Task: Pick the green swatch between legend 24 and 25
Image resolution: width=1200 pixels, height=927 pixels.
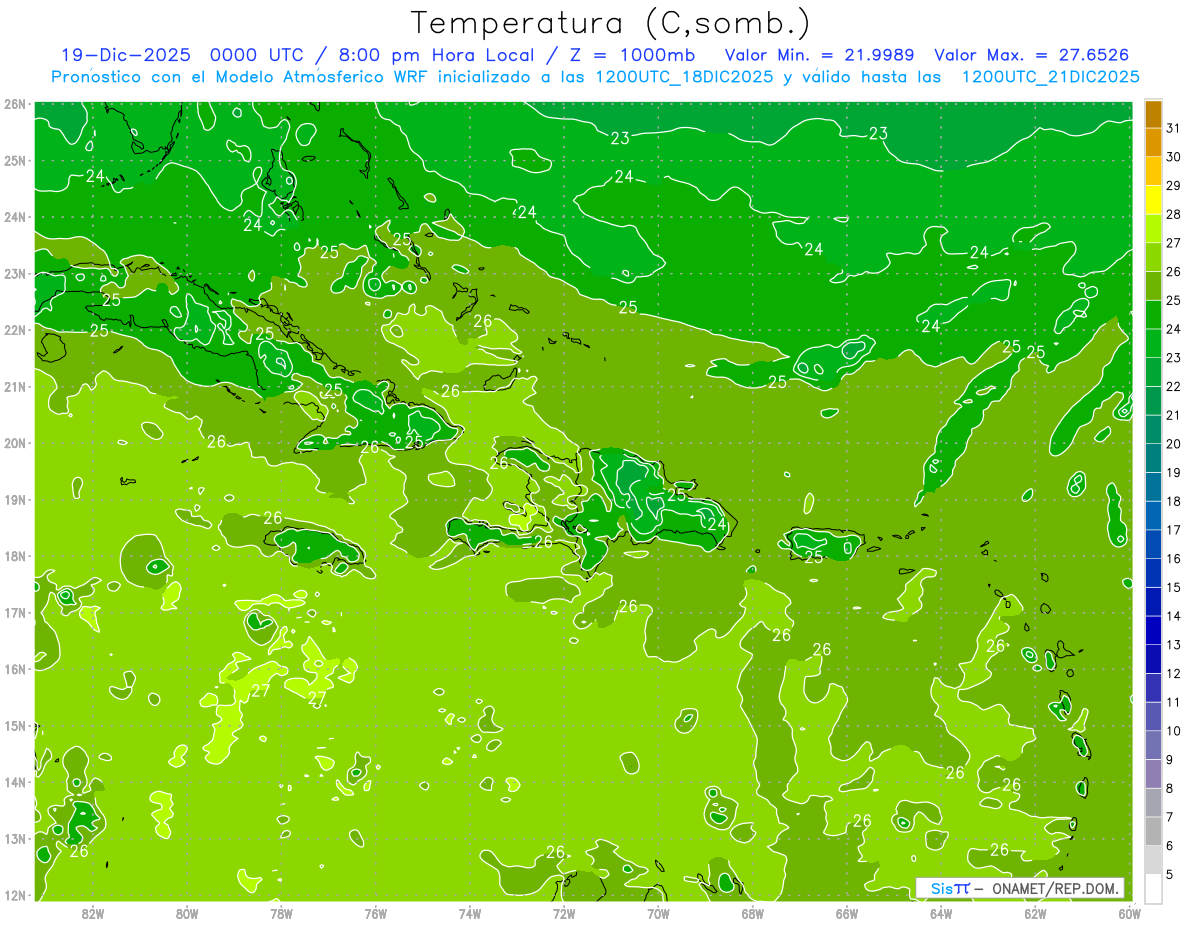Action: click(x=1153, y=315)
